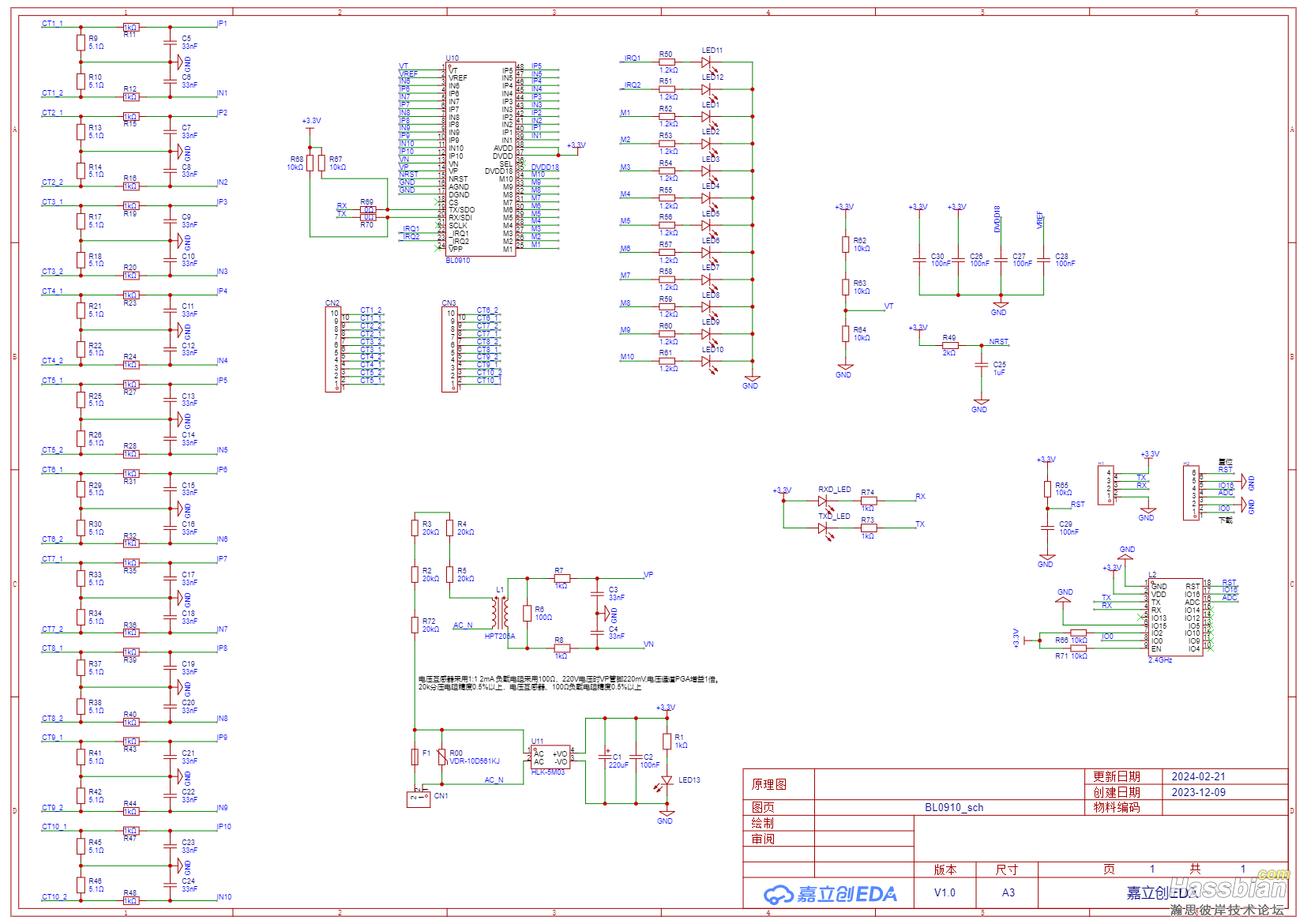Select capacitor C29 100nF
1307x924 pixels.
click(x=1047, y=528)
